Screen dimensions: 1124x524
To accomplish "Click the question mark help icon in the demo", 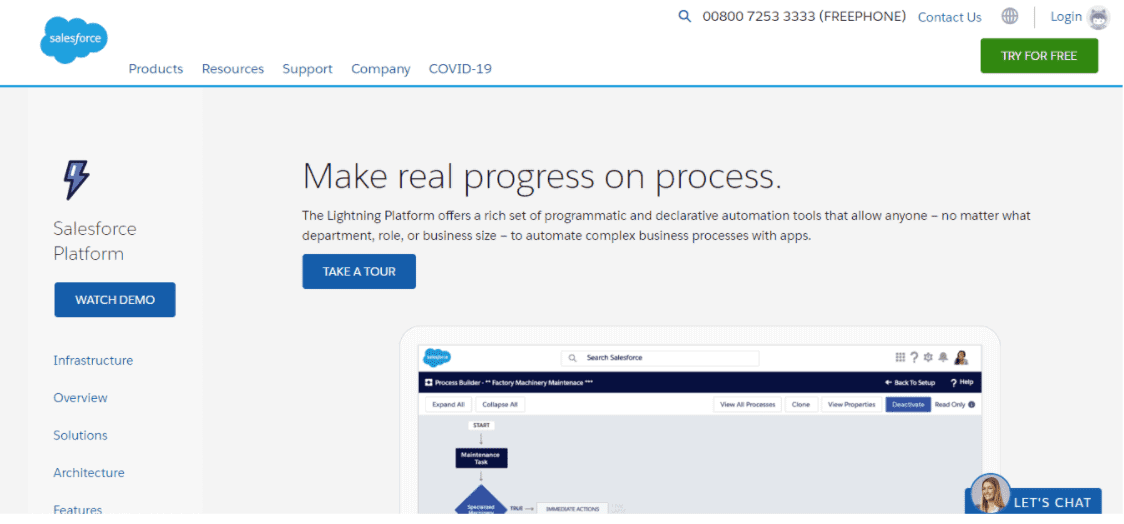I will (x=915, y=357).
